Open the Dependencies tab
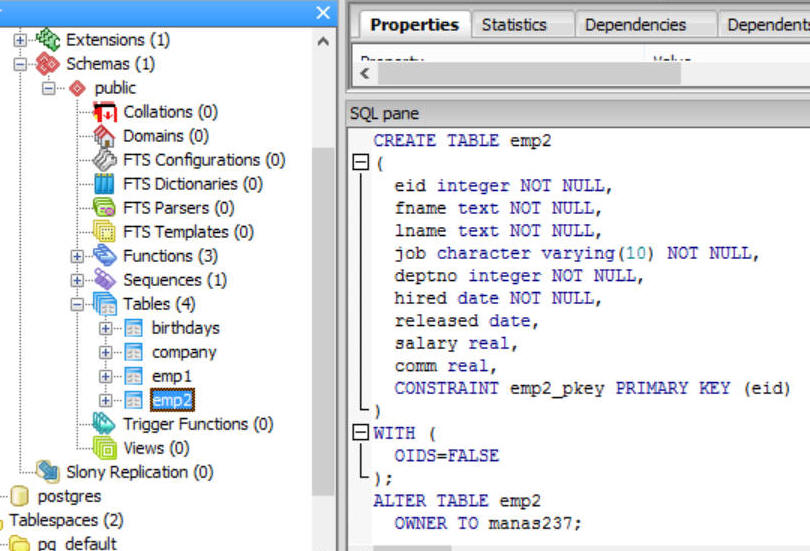 coord(635,25)
